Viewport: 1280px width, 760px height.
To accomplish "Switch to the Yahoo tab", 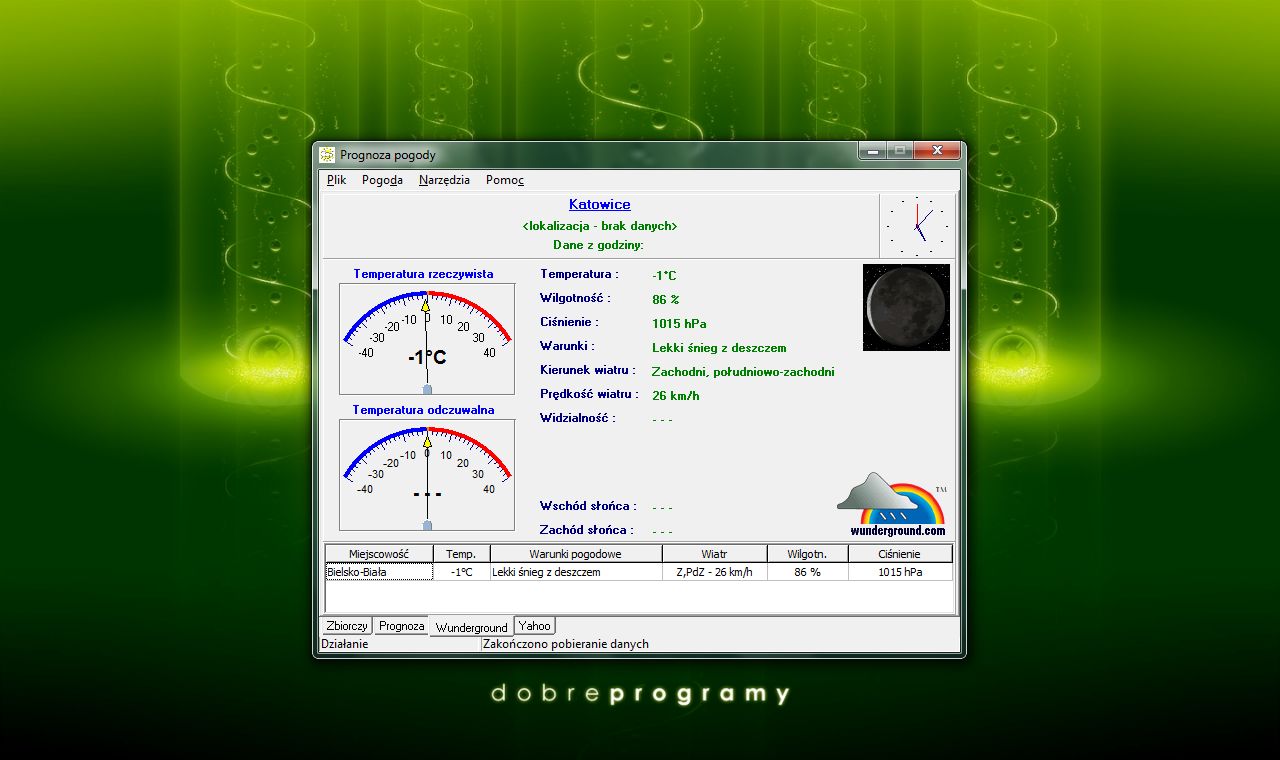I will (535, 626).
